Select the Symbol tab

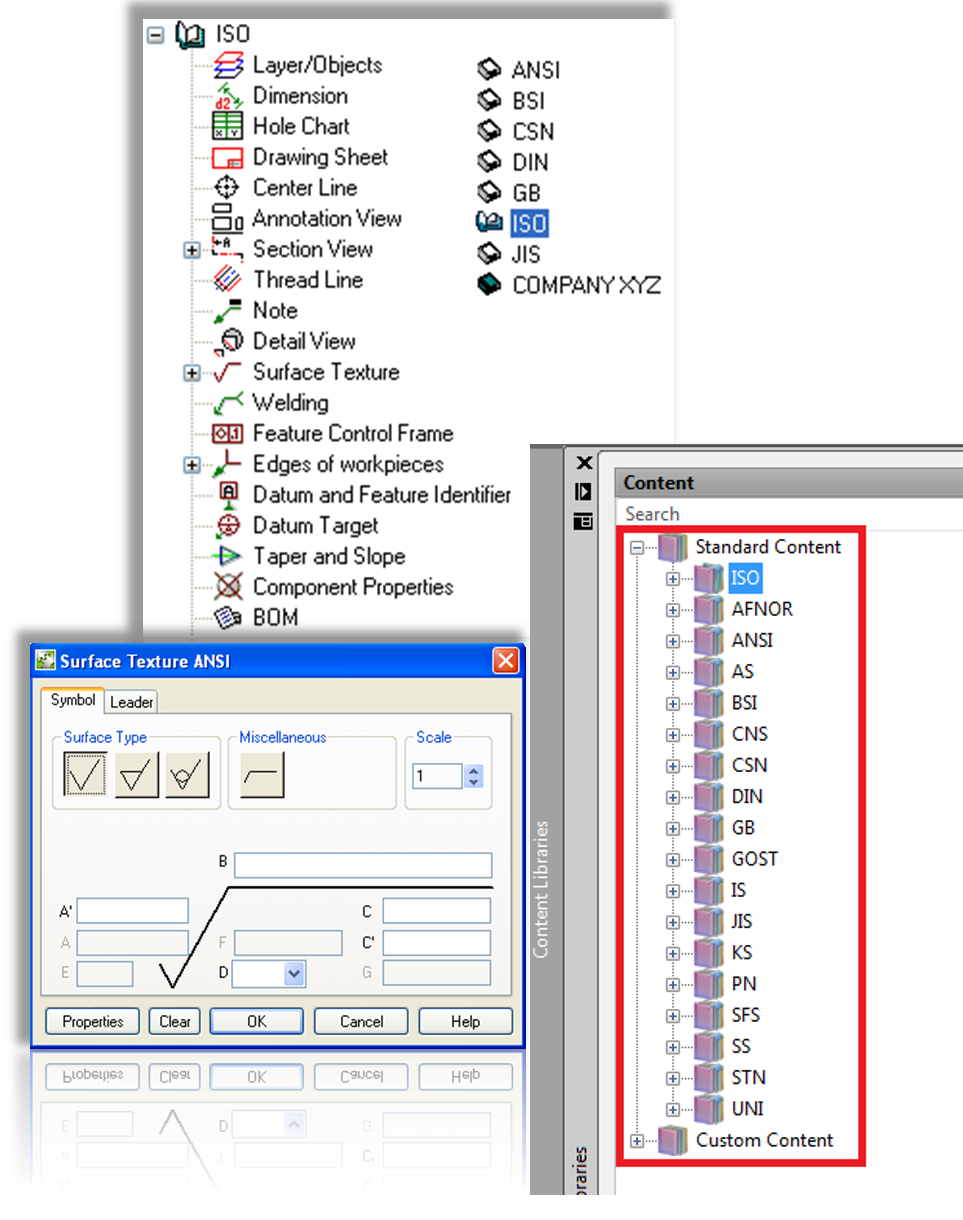(x=72, y=701)
